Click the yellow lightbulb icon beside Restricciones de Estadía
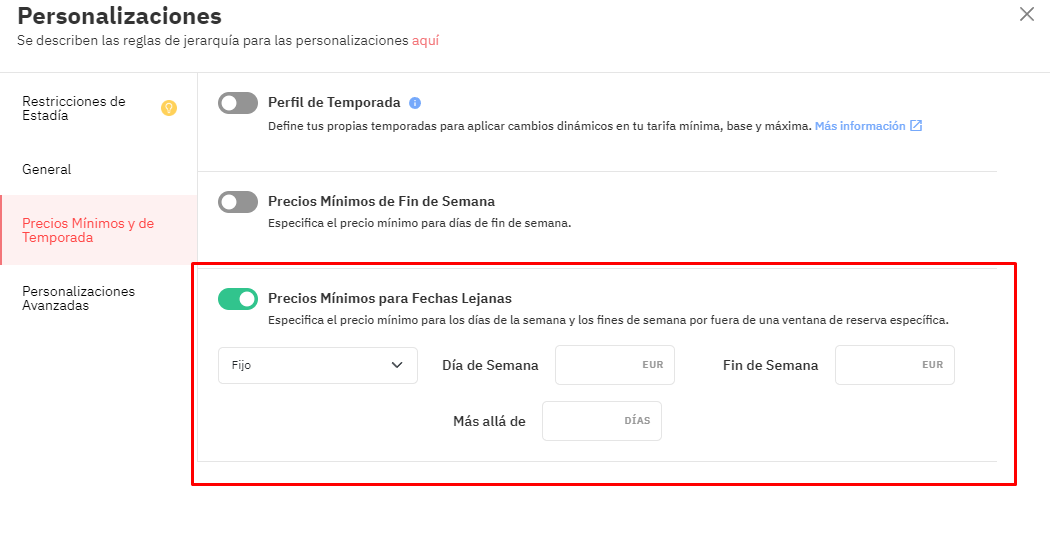Screen dimensions: 1050x556 (x=169, y=108)
